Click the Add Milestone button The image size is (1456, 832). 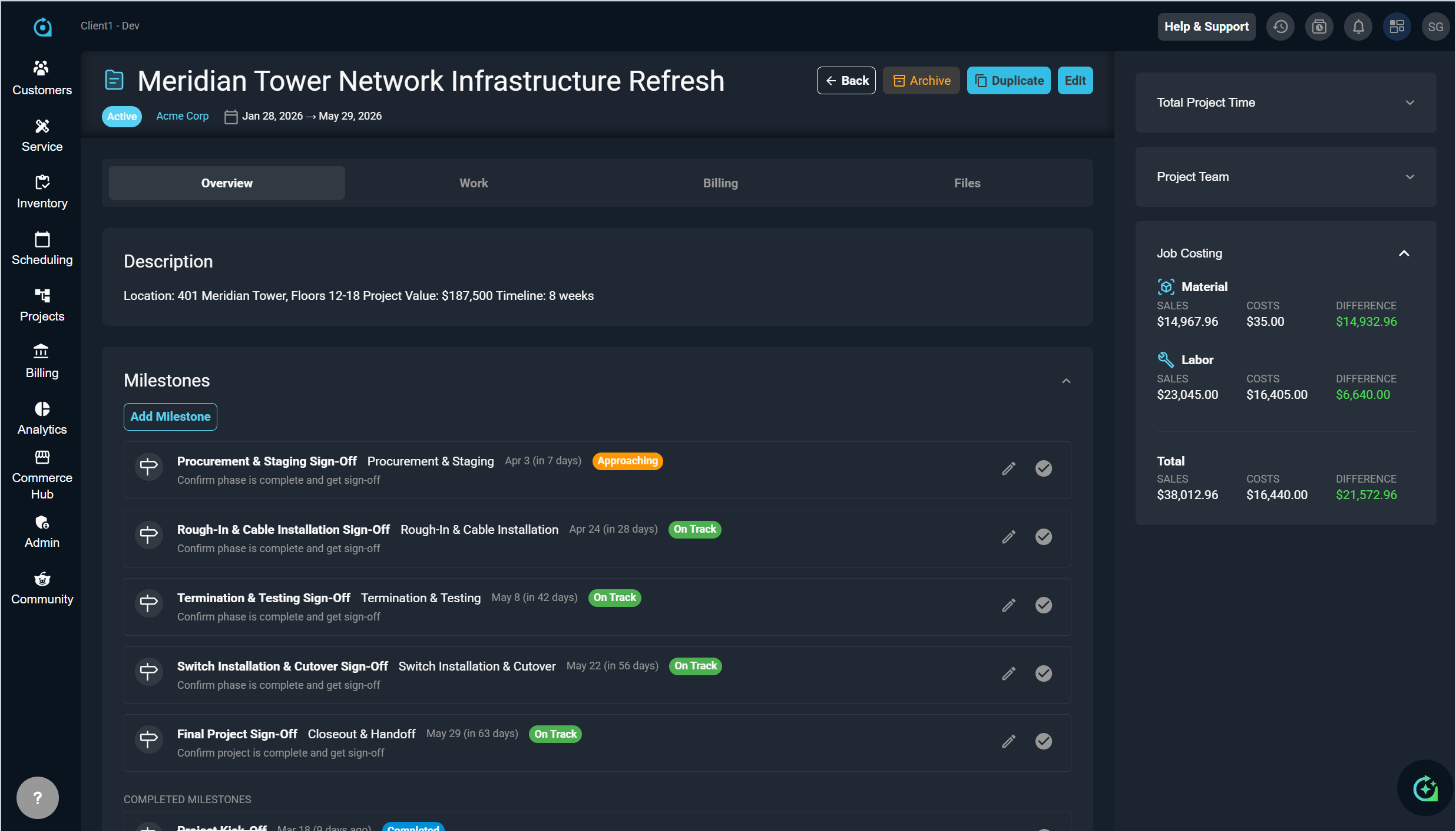(170, 417)
